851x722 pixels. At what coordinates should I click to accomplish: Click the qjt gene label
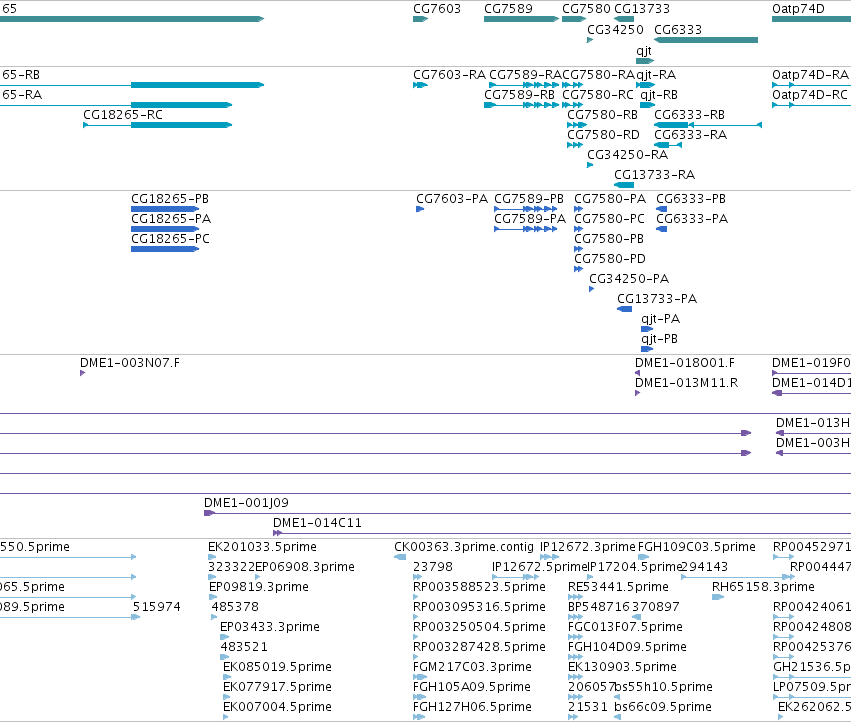pos(644,50)
